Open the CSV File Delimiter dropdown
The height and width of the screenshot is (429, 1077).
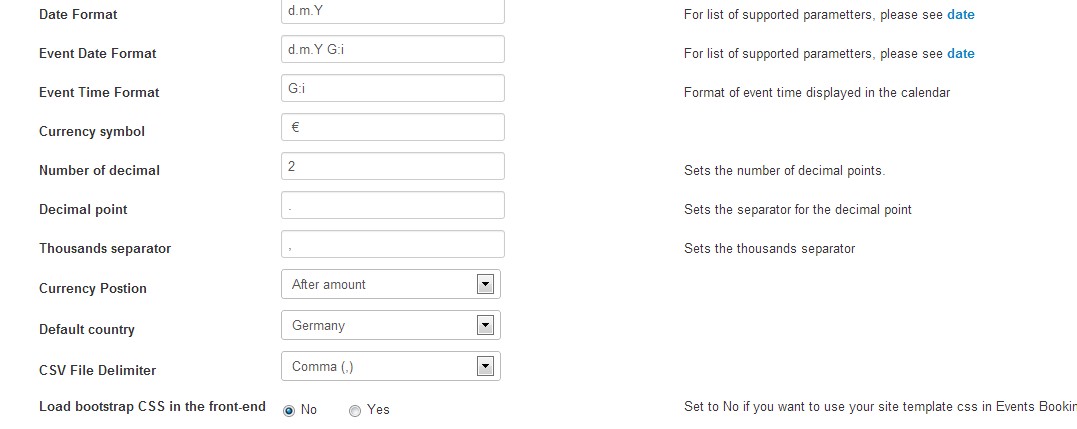[x=390, y=366]
